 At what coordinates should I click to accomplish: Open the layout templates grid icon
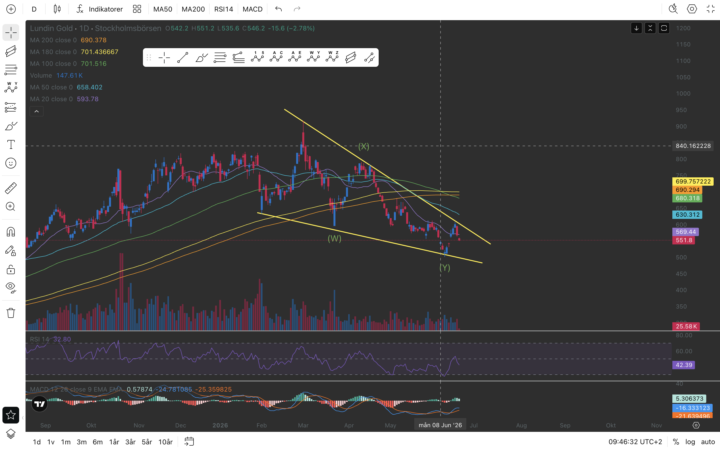[x=137, y=9]
